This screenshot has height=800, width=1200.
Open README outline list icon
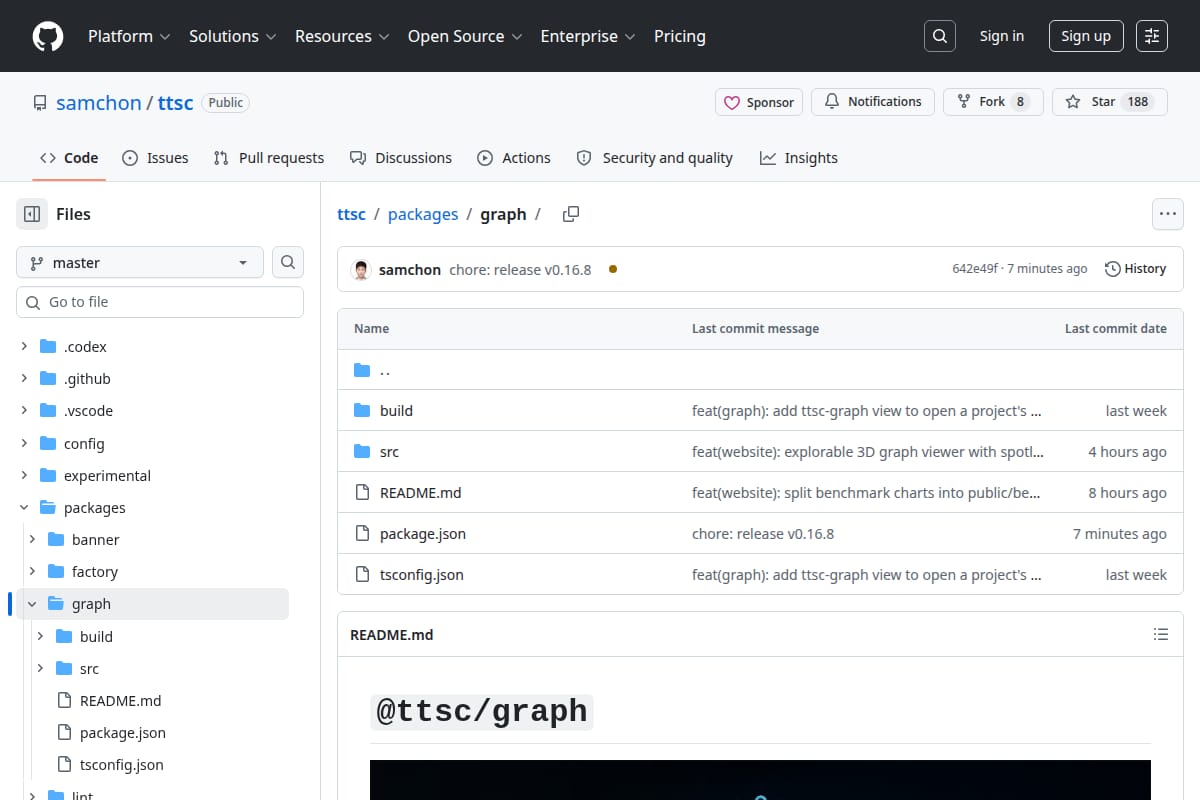(1161, 634)
